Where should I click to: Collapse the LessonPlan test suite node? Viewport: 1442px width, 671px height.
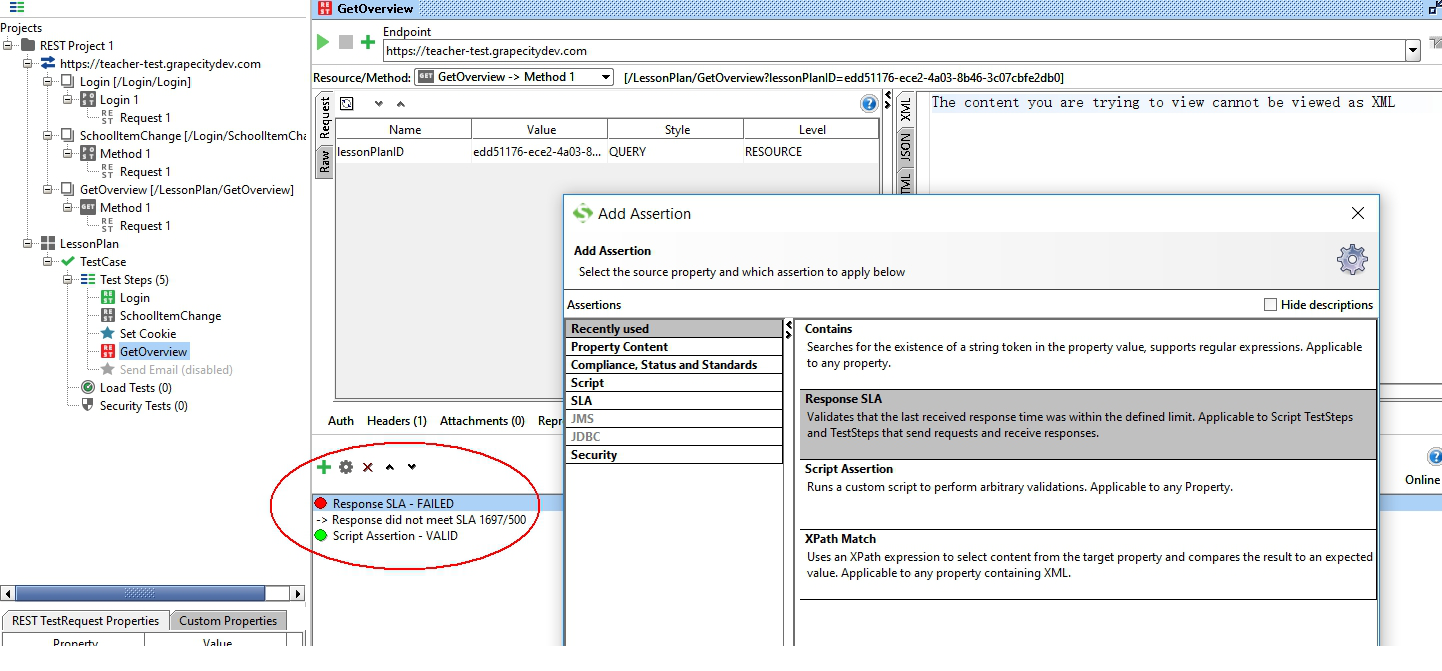(28, 243)
